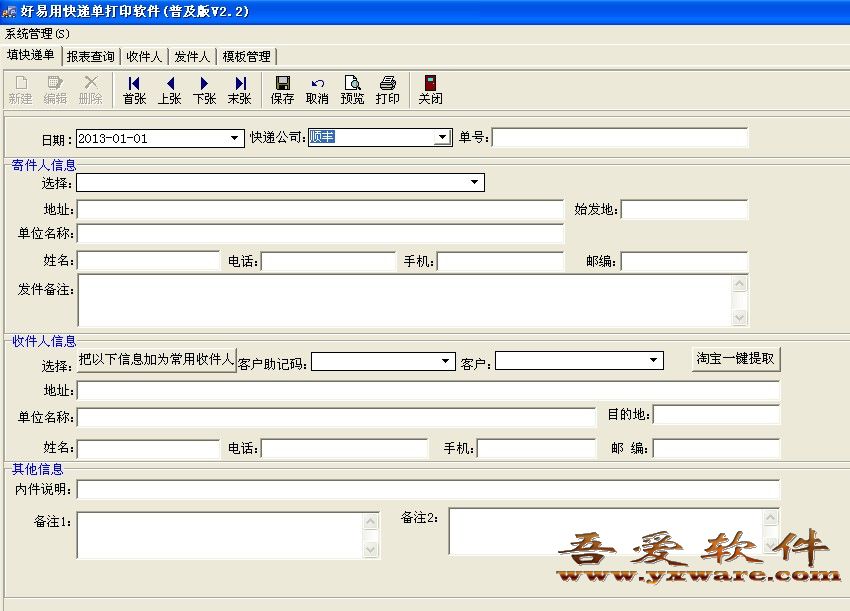850x611 pixels.
Task: Click the sender 姓名 field
Action: click(x=149, y=261)
